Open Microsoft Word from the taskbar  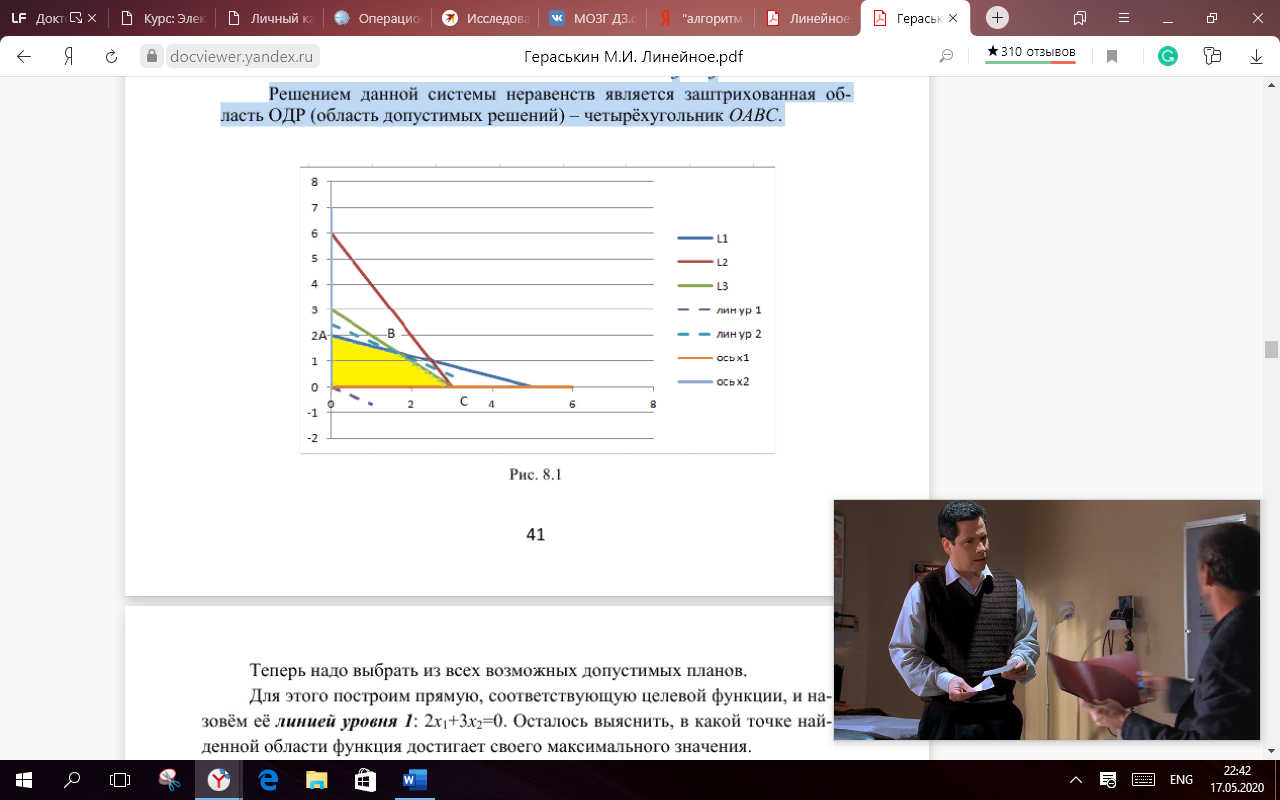coord(414,779)
